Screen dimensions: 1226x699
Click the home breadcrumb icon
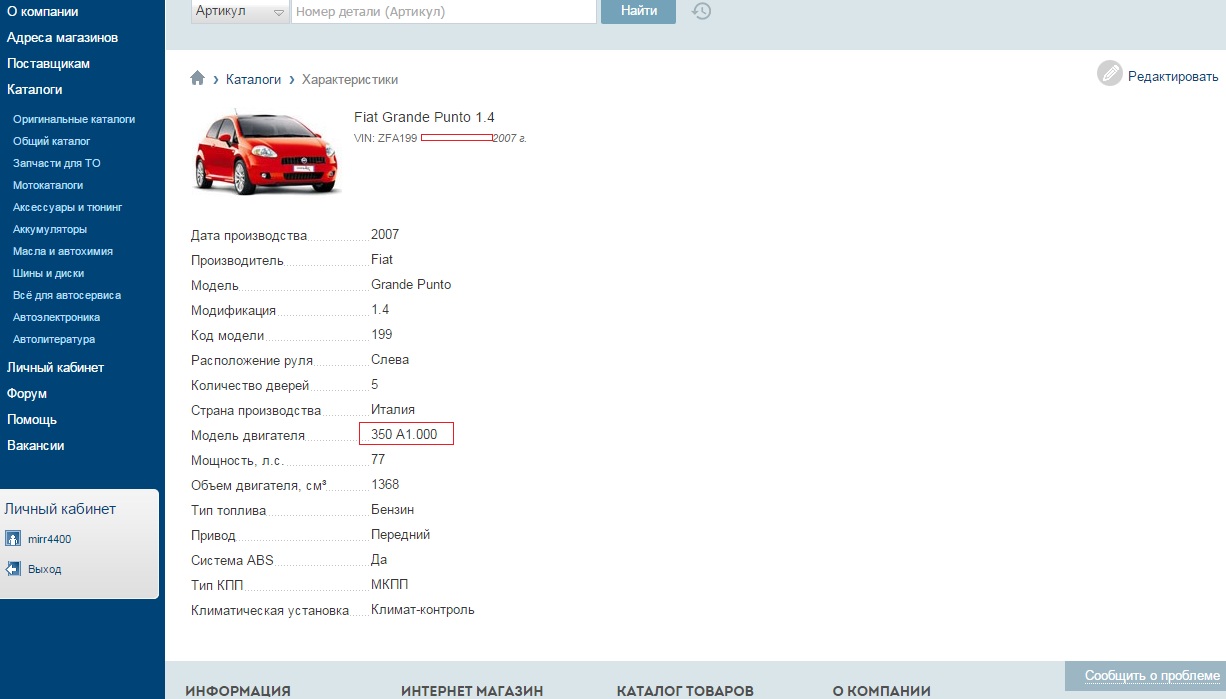[x=198, y=79]
